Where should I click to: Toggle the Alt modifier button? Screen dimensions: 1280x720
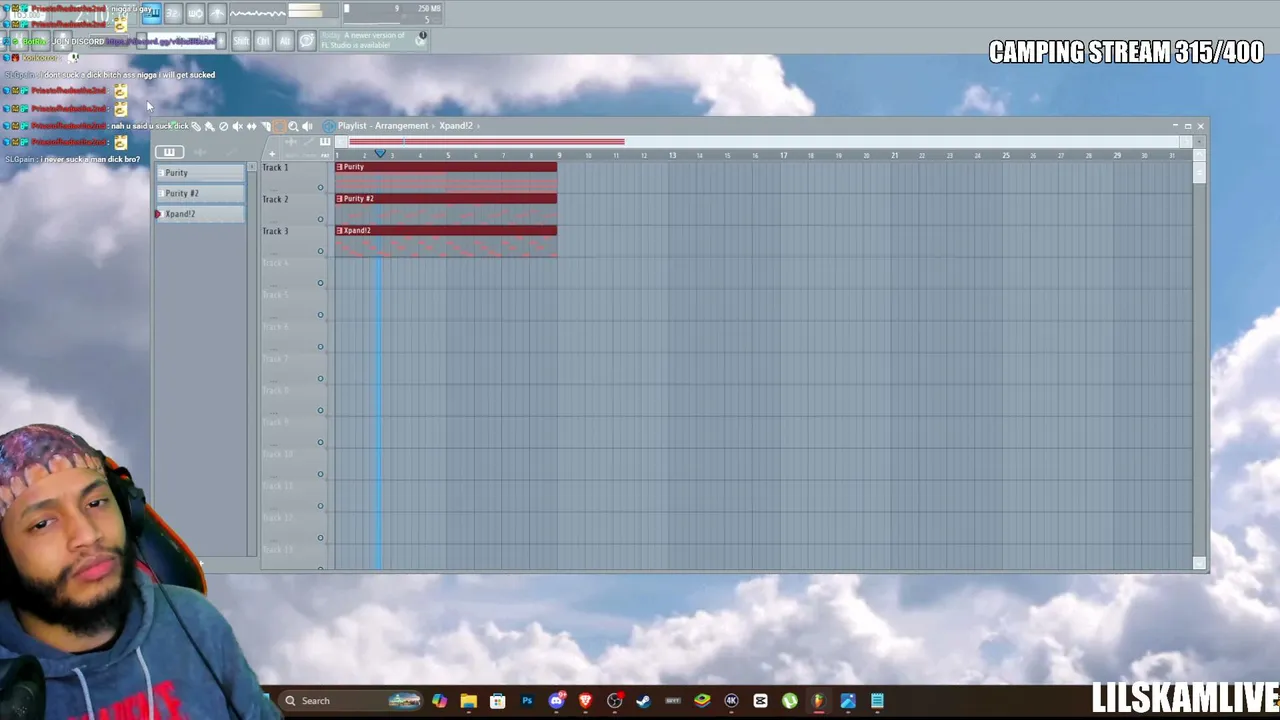284,40
